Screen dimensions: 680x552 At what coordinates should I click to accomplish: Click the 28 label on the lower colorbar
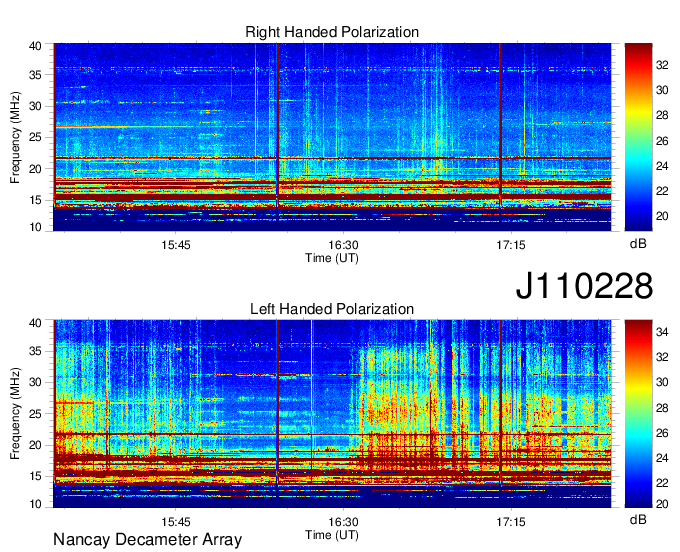(x=662, y=408)
